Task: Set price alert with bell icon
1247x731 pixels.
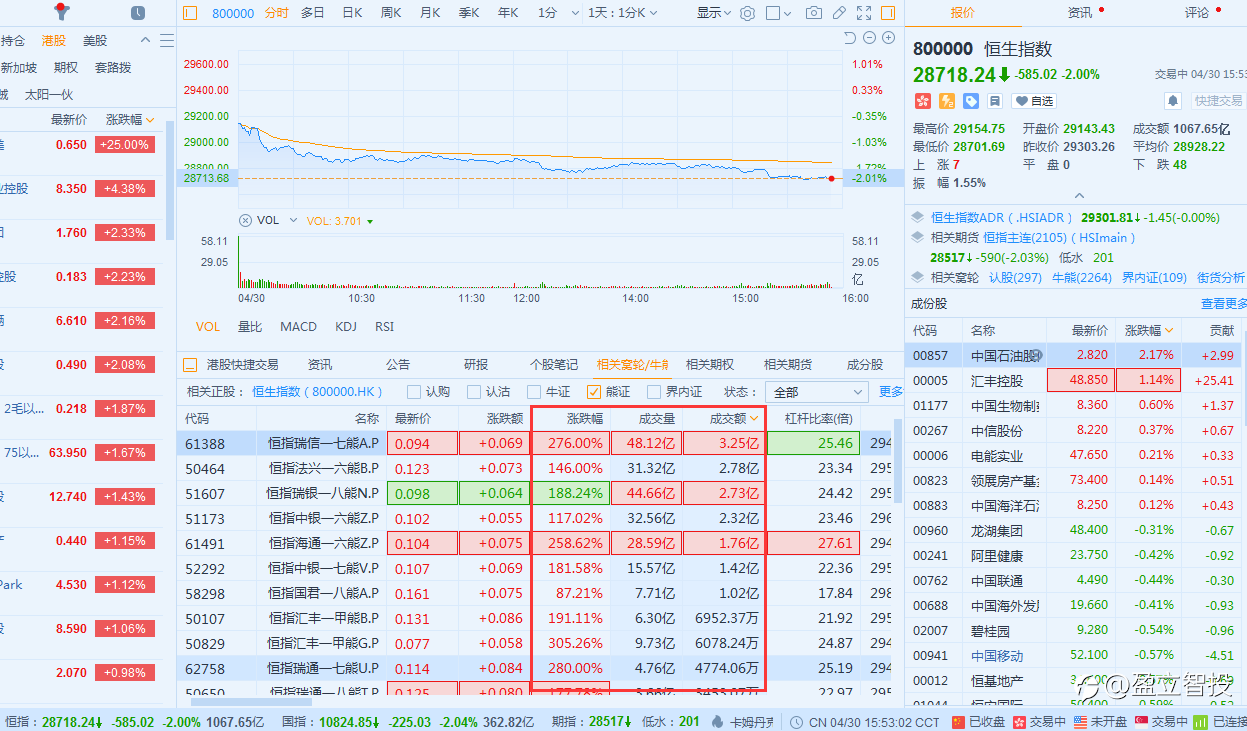Action: [x=1173, y=101]
